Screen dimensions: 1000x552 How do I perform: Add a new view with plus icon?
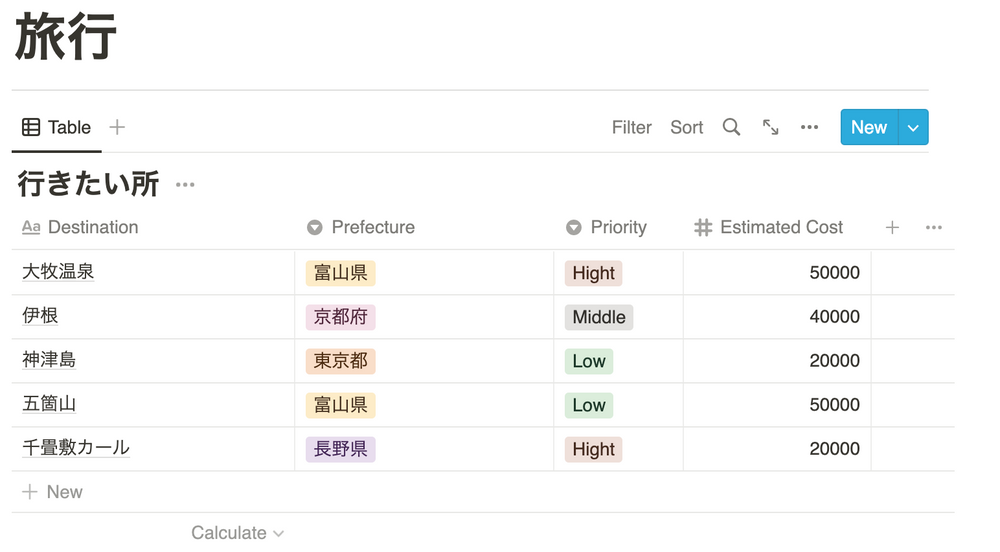[x=117, y=127]
